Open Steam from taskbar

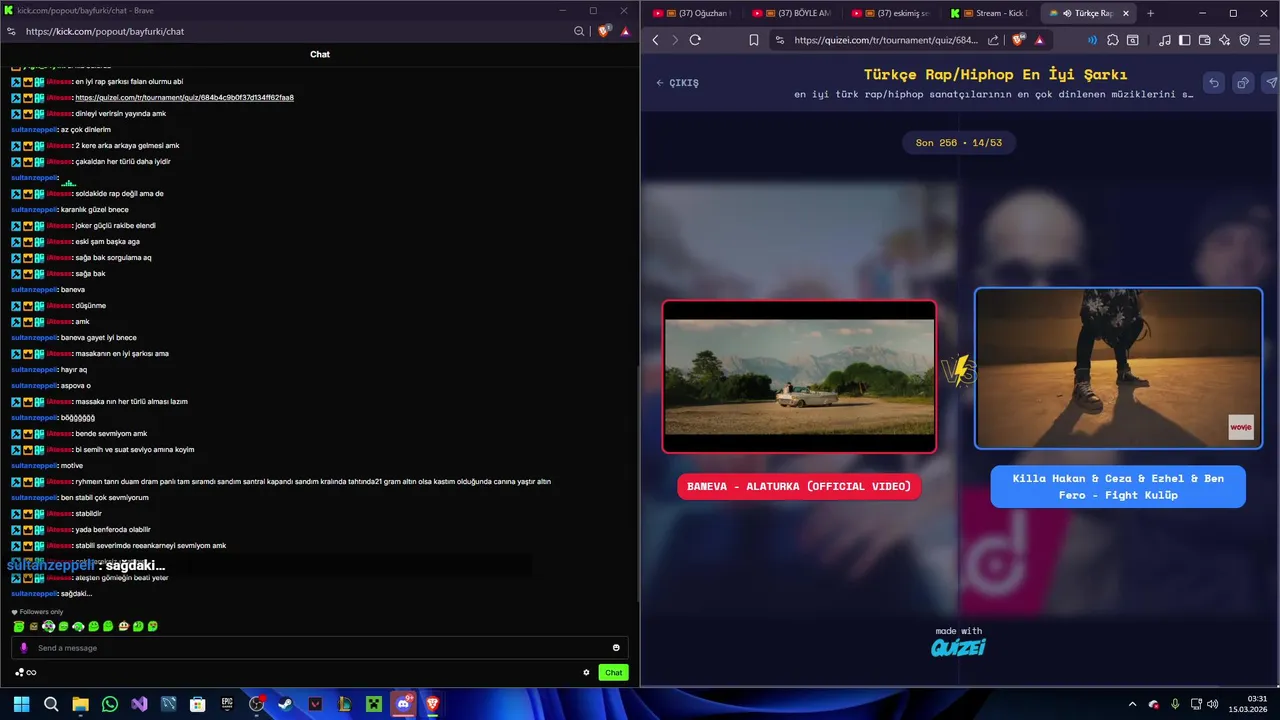click(286, 704)
